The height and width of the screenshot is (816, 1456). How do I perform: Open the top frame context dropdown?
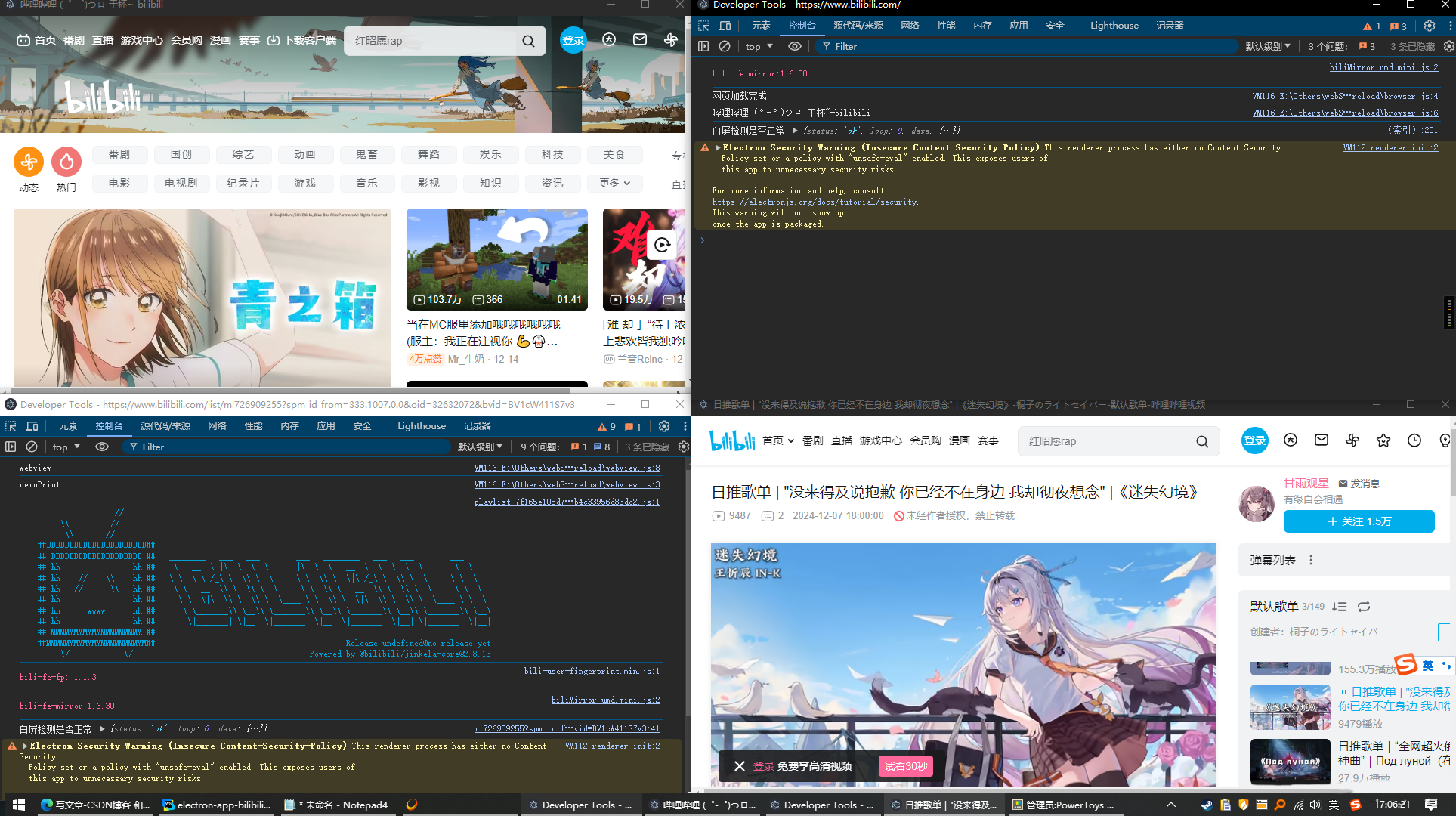(758, 46)
